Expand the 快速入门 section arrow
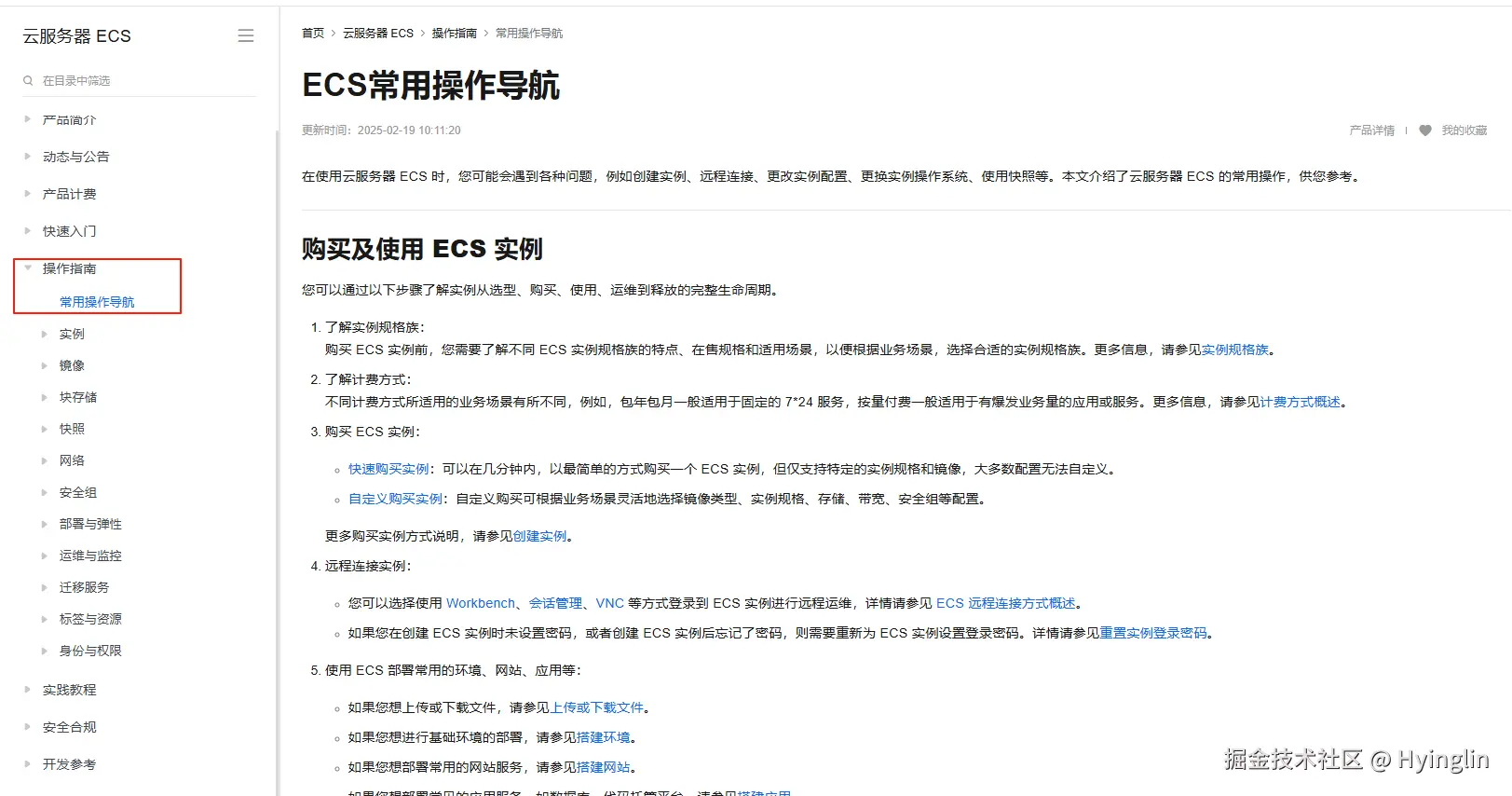The width and height of the screenshot is (1512, 796). click(x=27, y=231)
